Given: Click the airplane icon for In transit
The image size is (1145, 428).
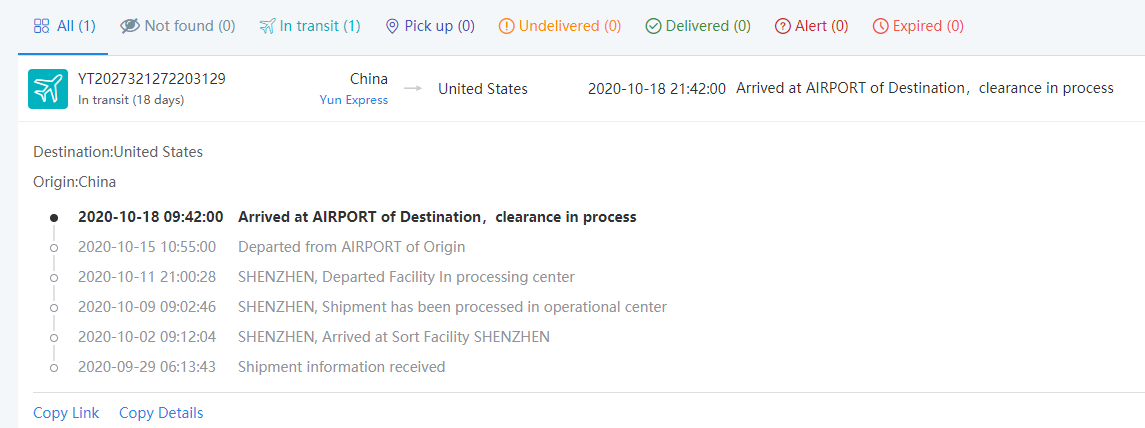Looking at the screenshot, I should [267, 26].
